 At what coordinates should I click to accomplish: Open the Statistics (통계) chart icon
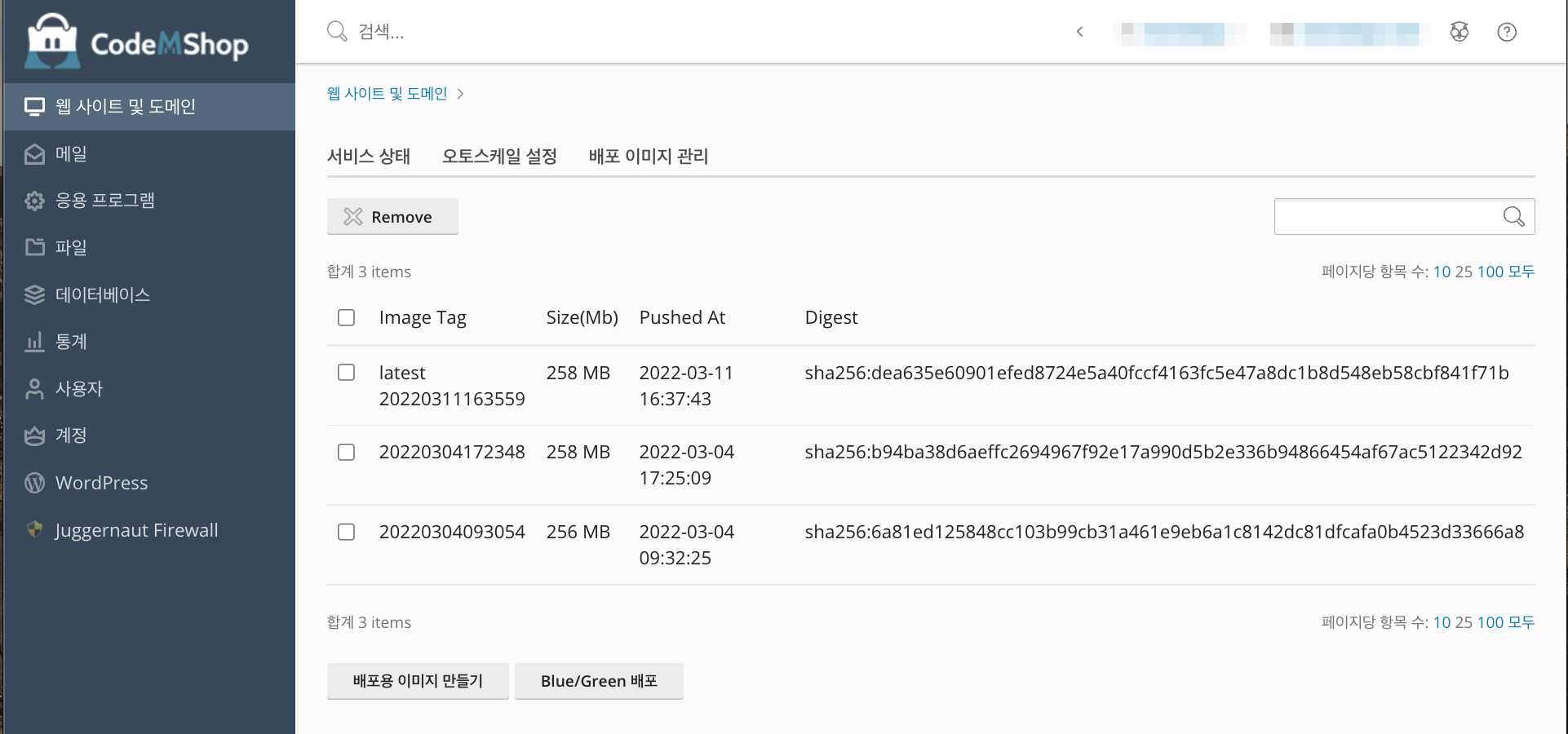34,342
